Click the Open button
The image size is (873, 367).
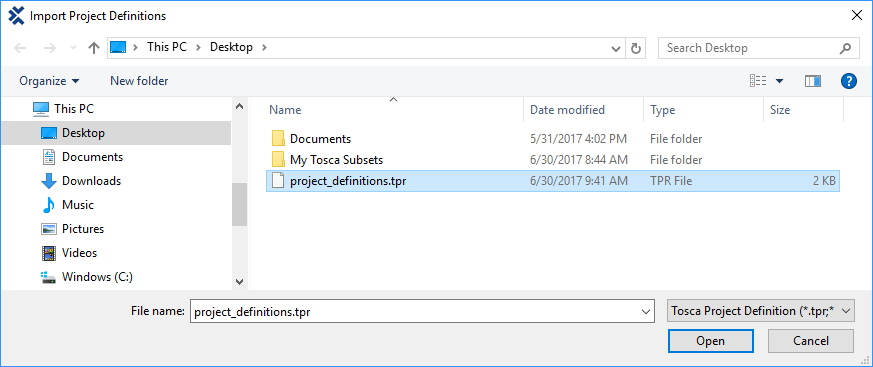(710, 341)
